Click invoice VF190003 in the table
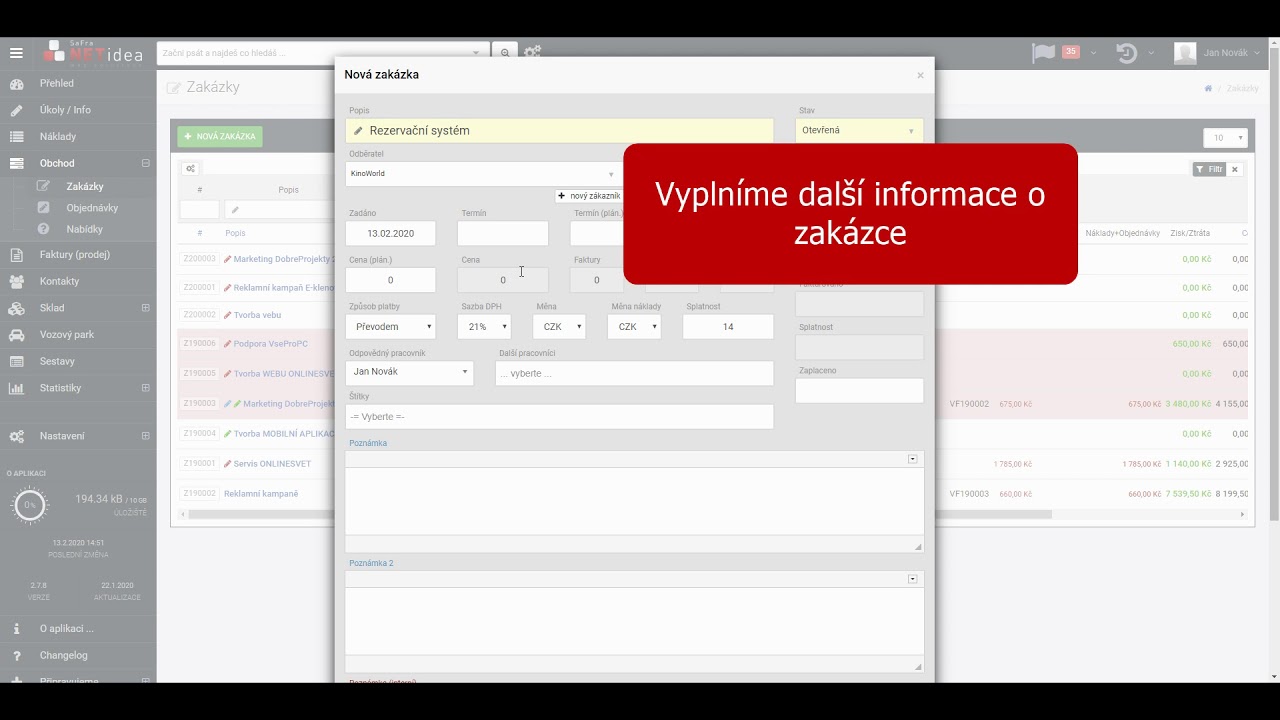Viewport: 1280px width, 720px height. 969,493
